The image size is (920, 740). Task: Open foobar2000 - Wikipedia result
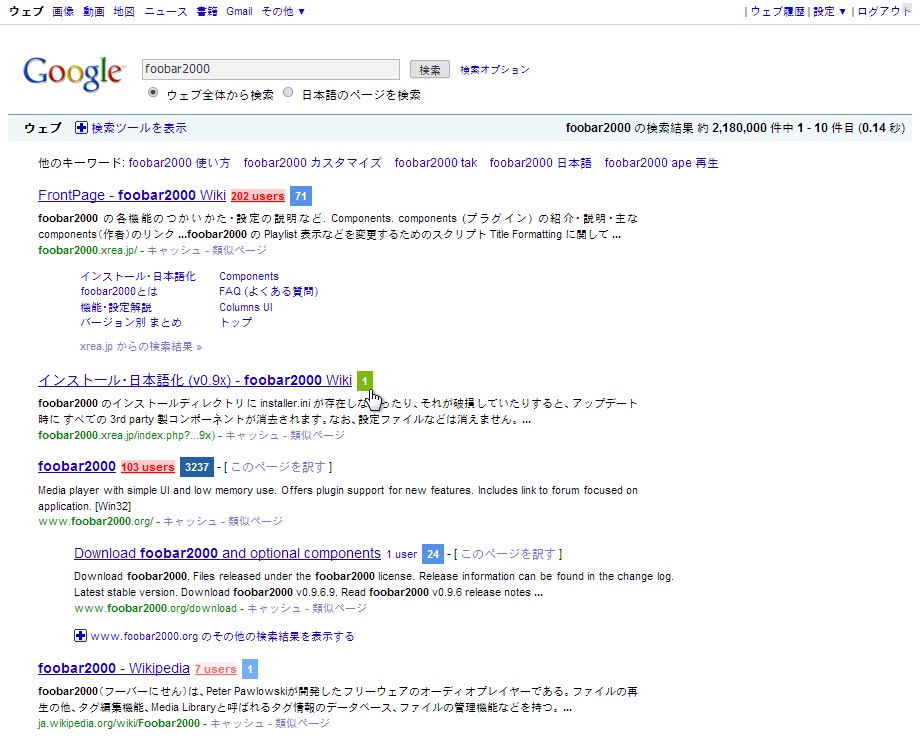click(x=114, y=668)
